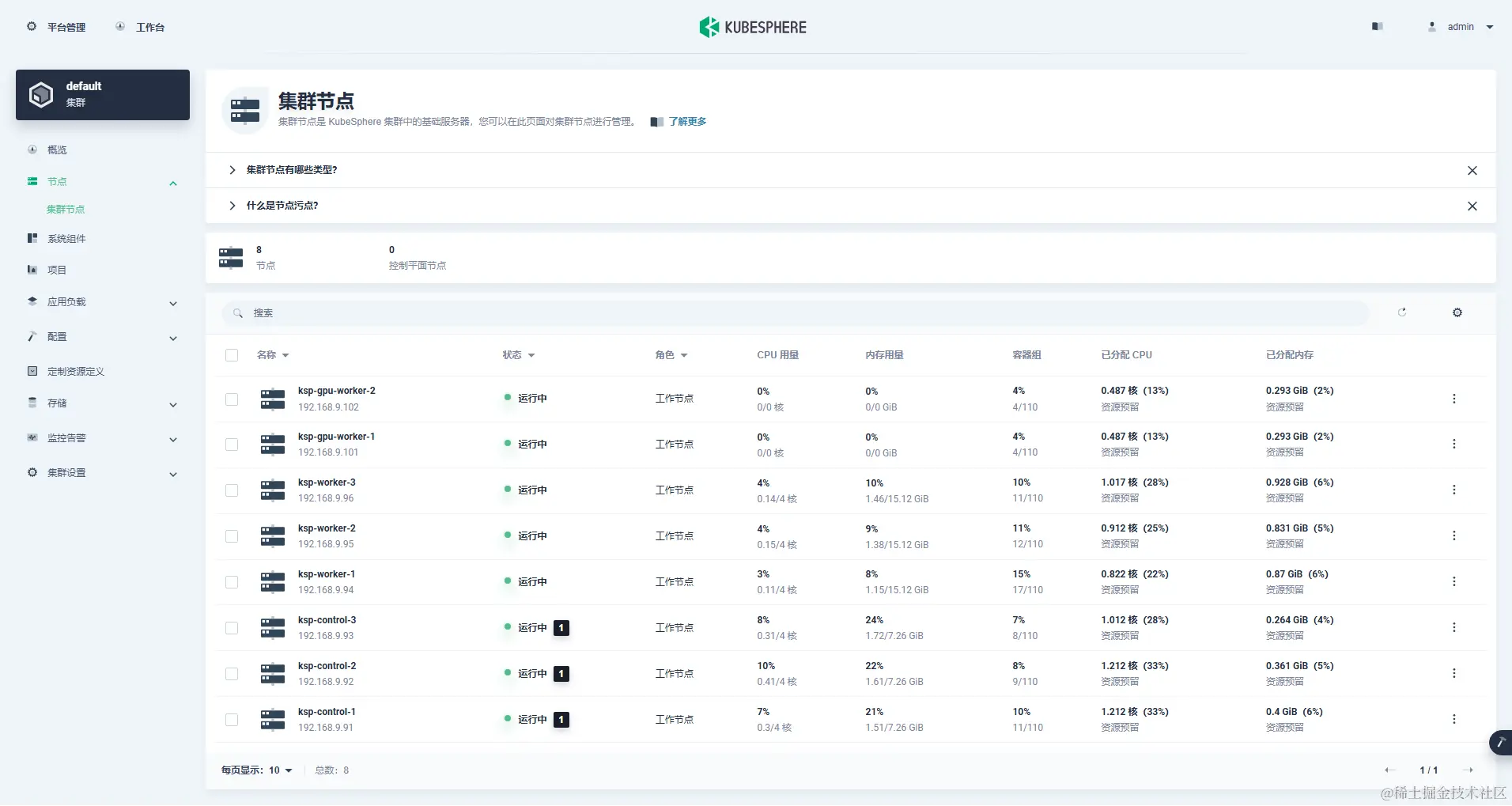Open table column settings gear
The width and height of the screenshot is (1512, 806).
click(x=1457, y=312)
